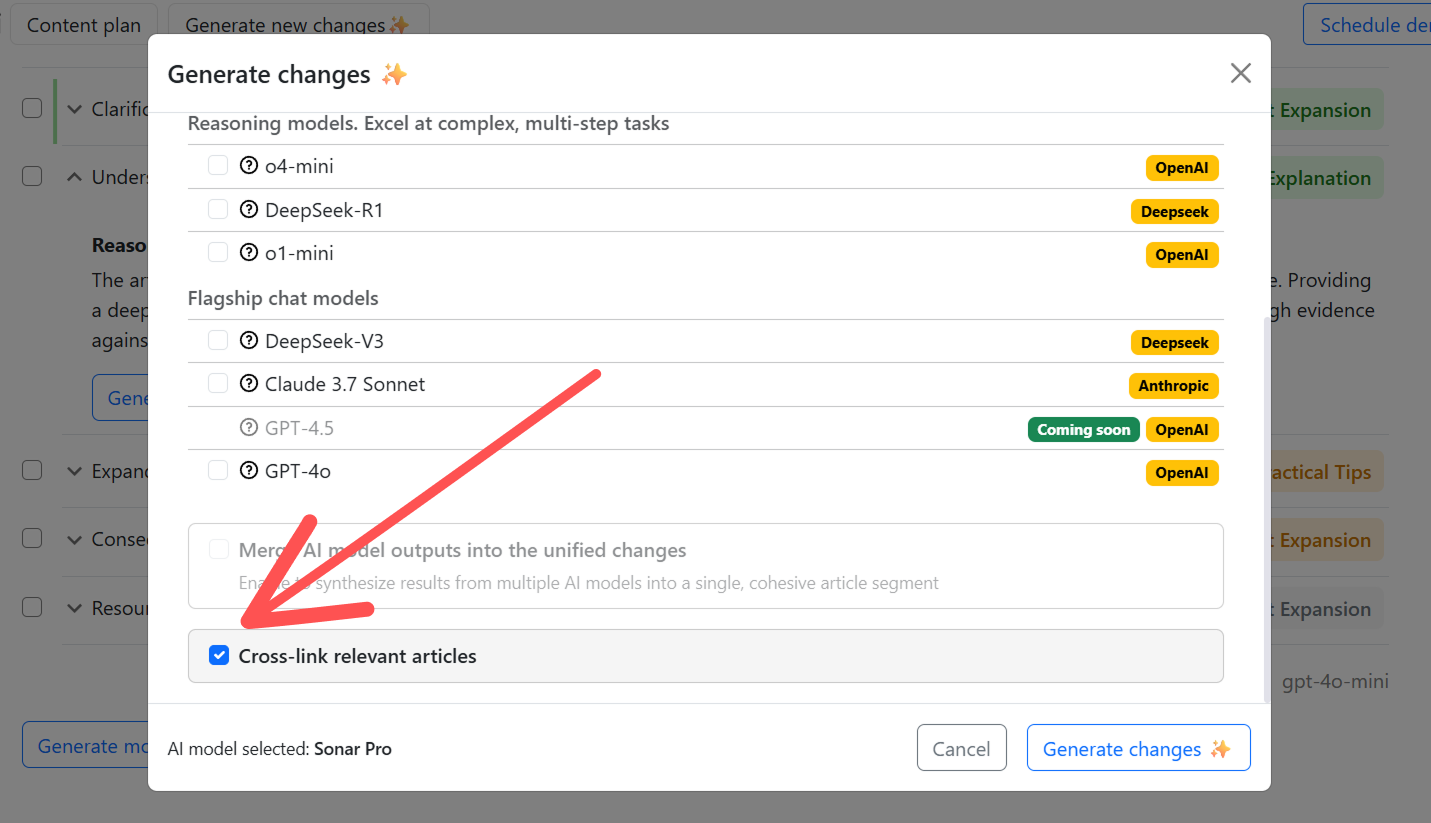Click the Sonar Pro selected model text

(353, 748)
